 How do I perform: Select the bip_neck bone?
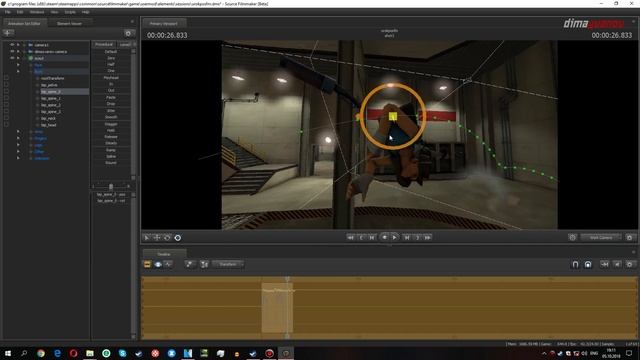[49, 118]
